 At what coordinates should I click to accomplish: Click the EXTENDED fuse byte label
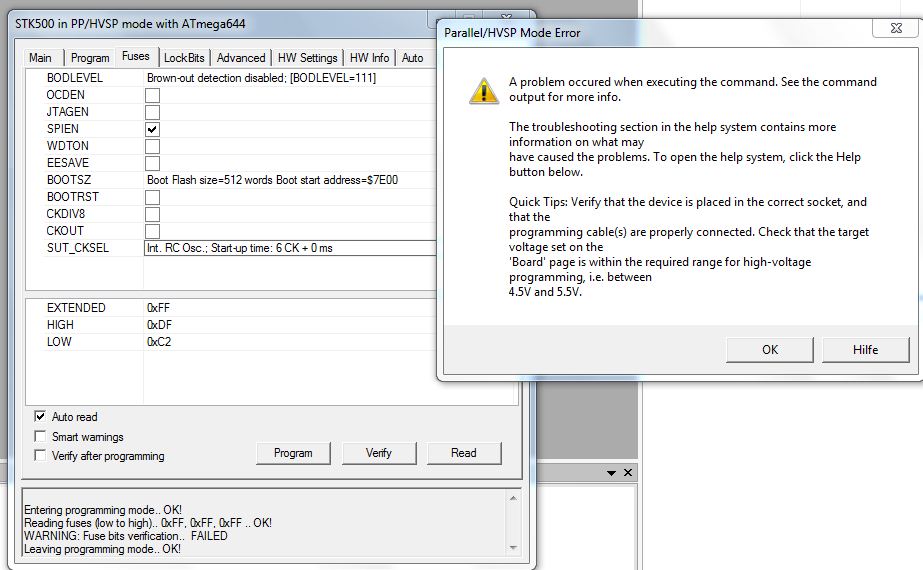click(76, 308)
